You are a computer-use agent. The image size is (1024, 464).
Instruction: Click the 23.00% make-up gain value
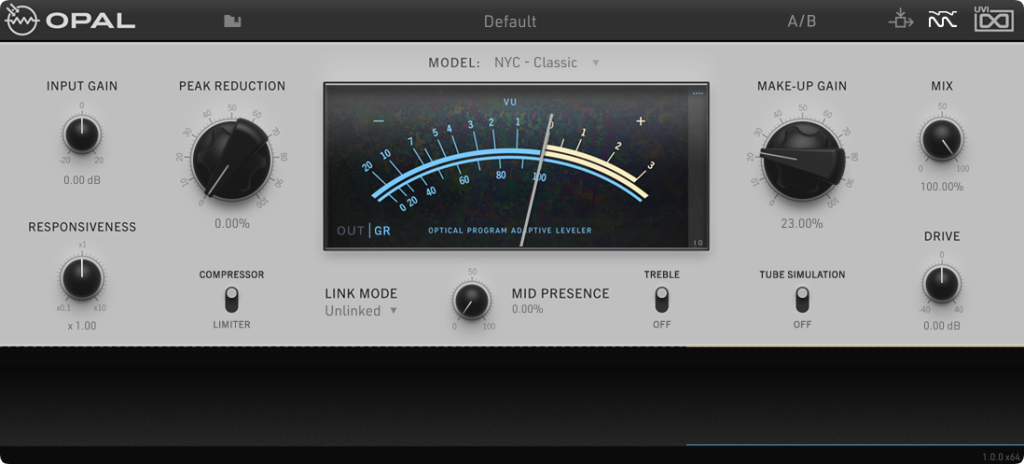(x=802, y=224)
